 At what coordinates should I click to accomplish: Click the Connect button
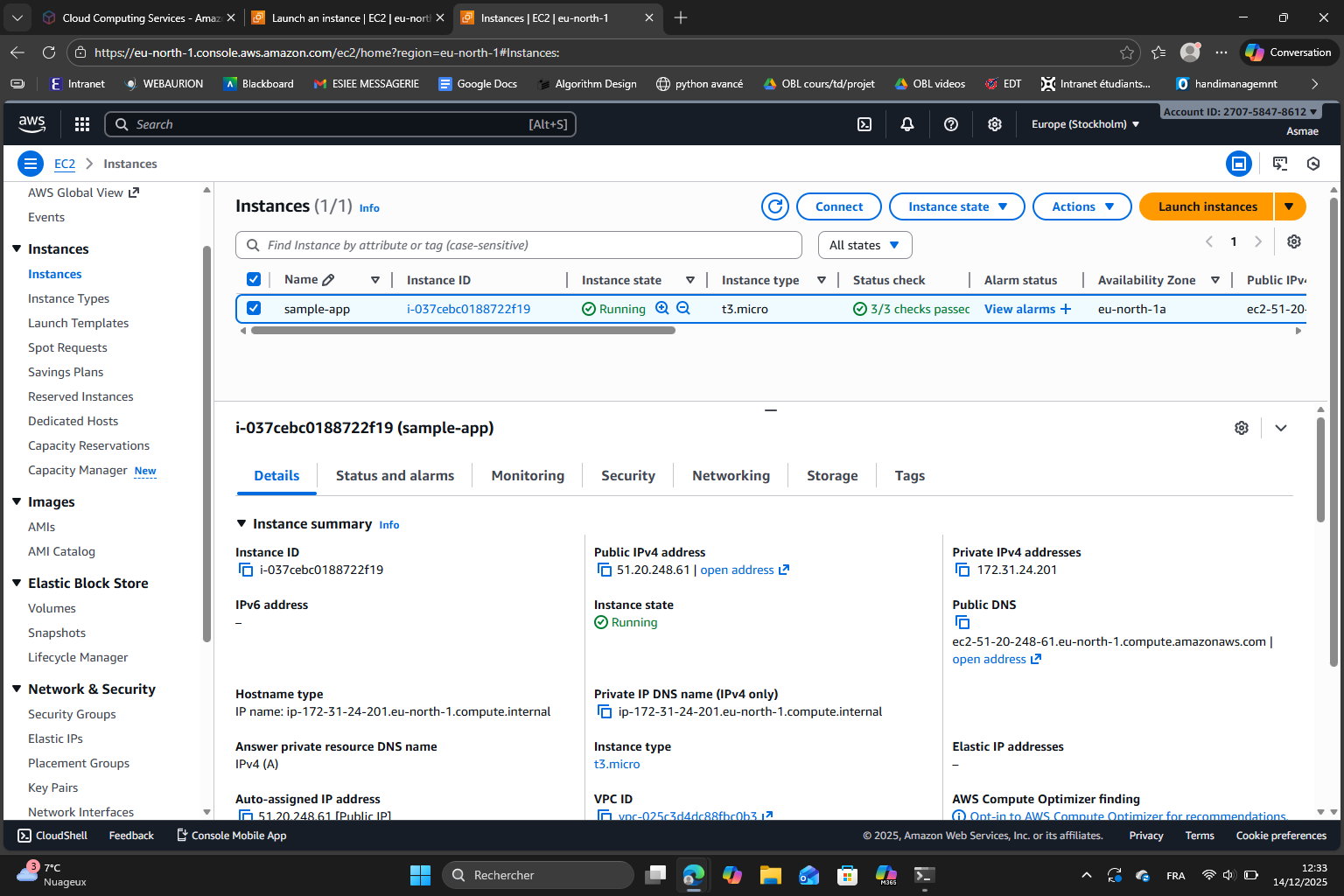pos(838,206)
